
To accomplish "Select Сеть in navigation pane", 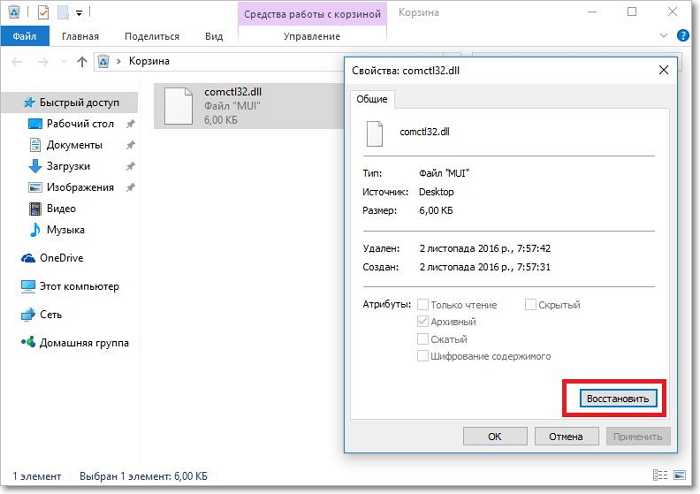I will pyautogui.click(x=51, y=315).
